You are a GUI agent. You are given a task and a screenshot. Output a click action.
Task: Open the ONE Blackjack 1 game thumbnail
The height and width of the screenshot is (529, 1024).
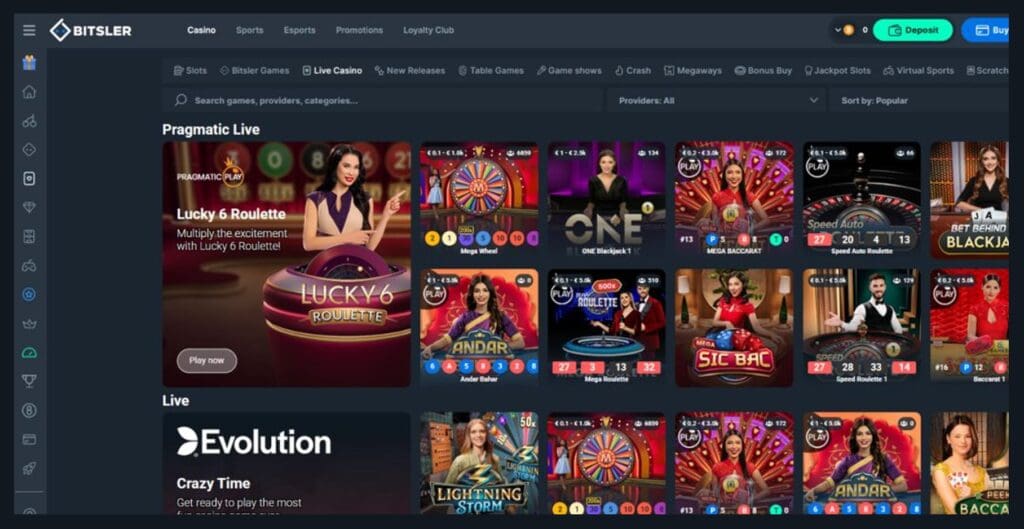(607, 199)
